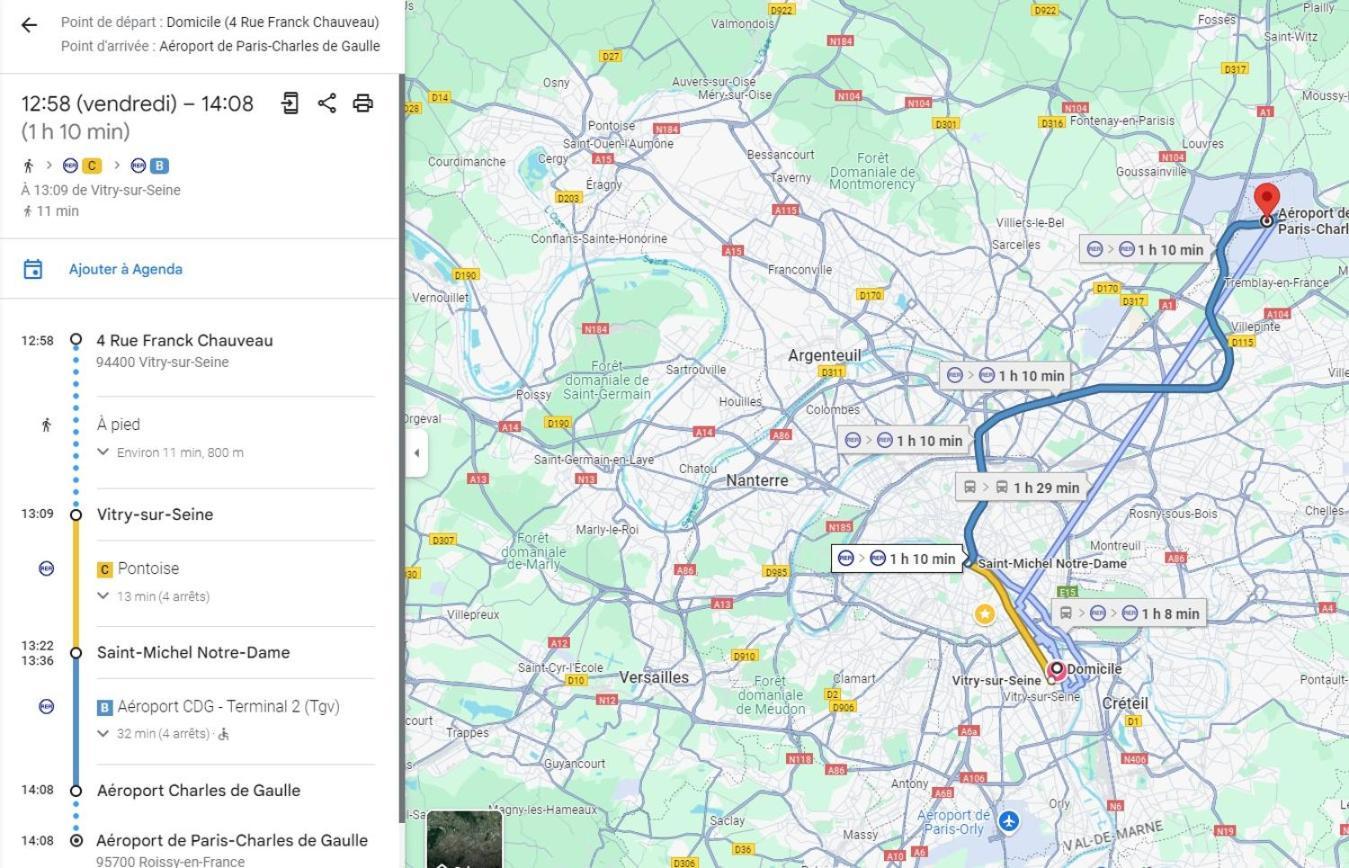Select the alternative route label '1 h 29 min'
The width and height of the screenshot is (1349, 868).
click(1021, 487)
